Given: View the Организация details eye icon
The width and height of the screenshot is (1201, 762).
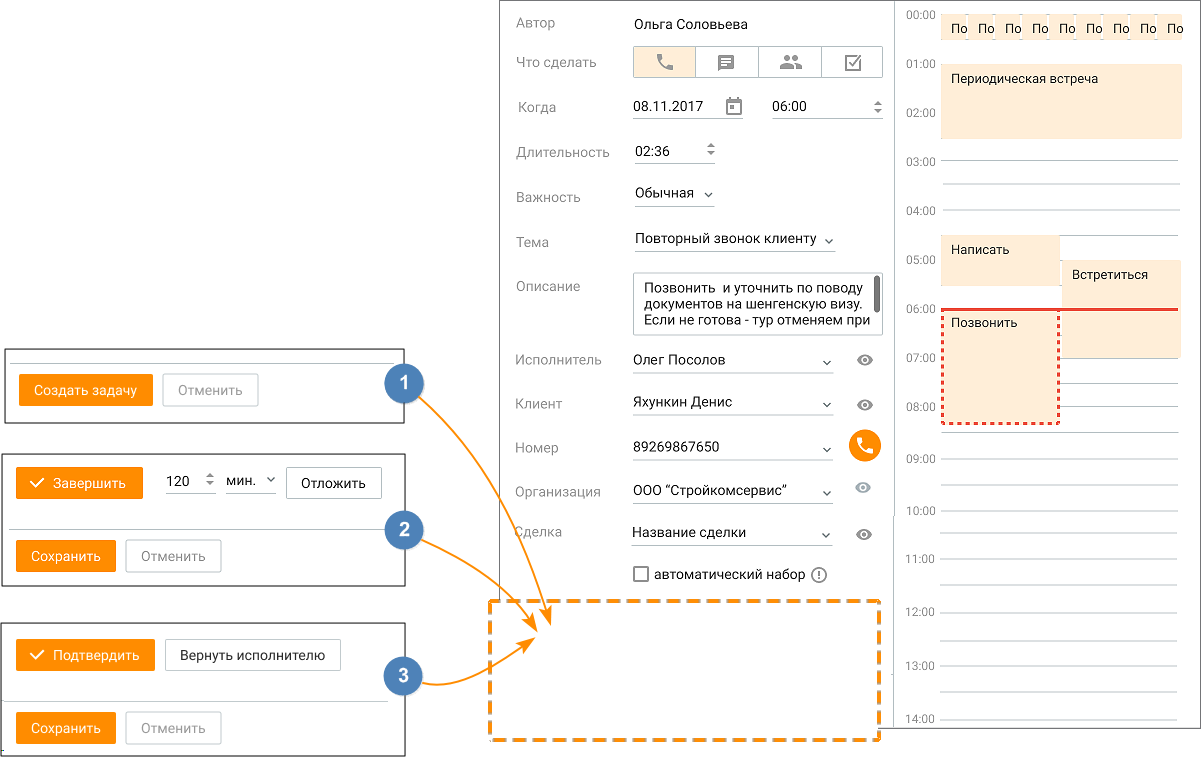Looking at the screenshot, I should tap(863, 488).
